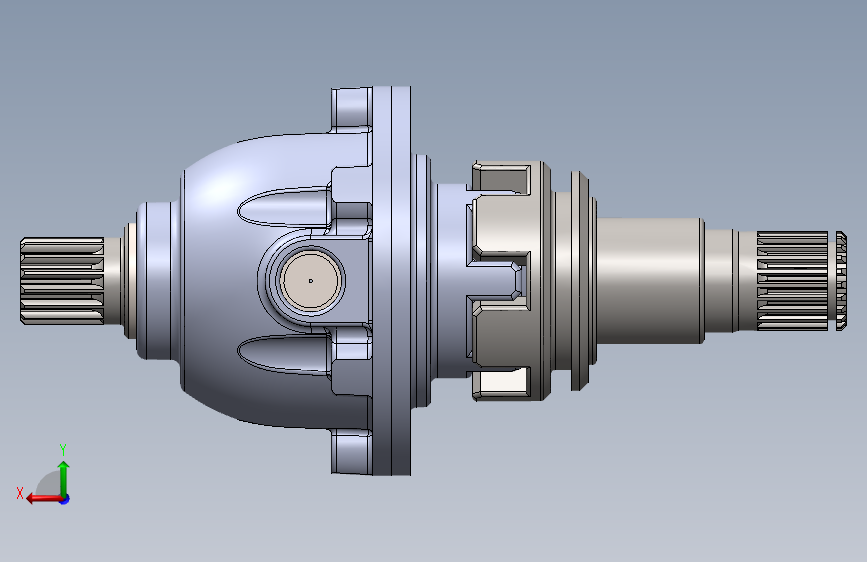Click the red X axis arrow of triad
867x562 pixels.
click(x=44, y=499)
